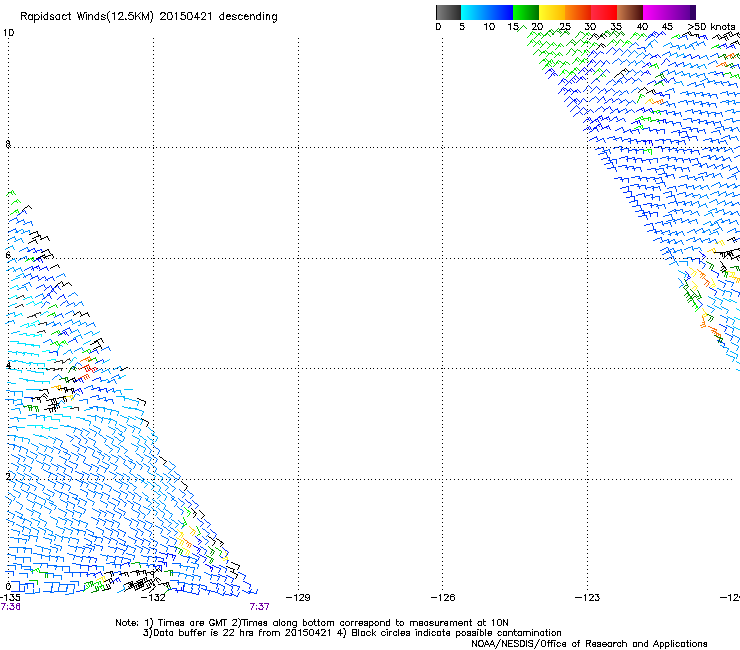Click the green 15–20 knots legend segment

526,12
